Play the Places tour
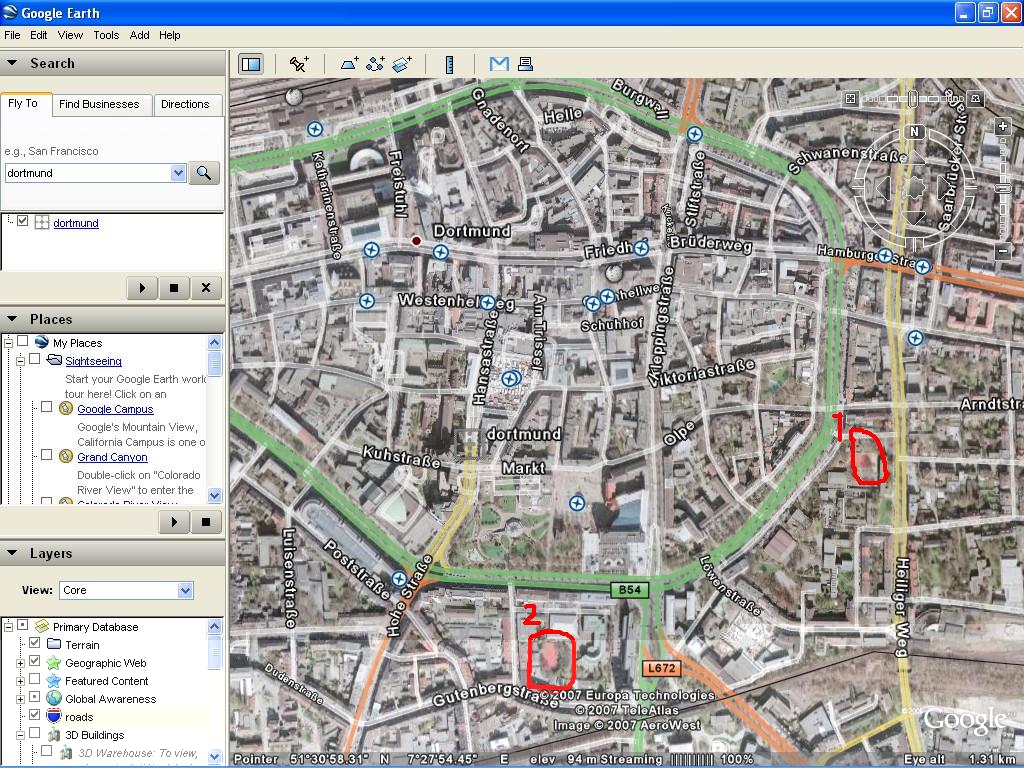 (x=174, y=522)
